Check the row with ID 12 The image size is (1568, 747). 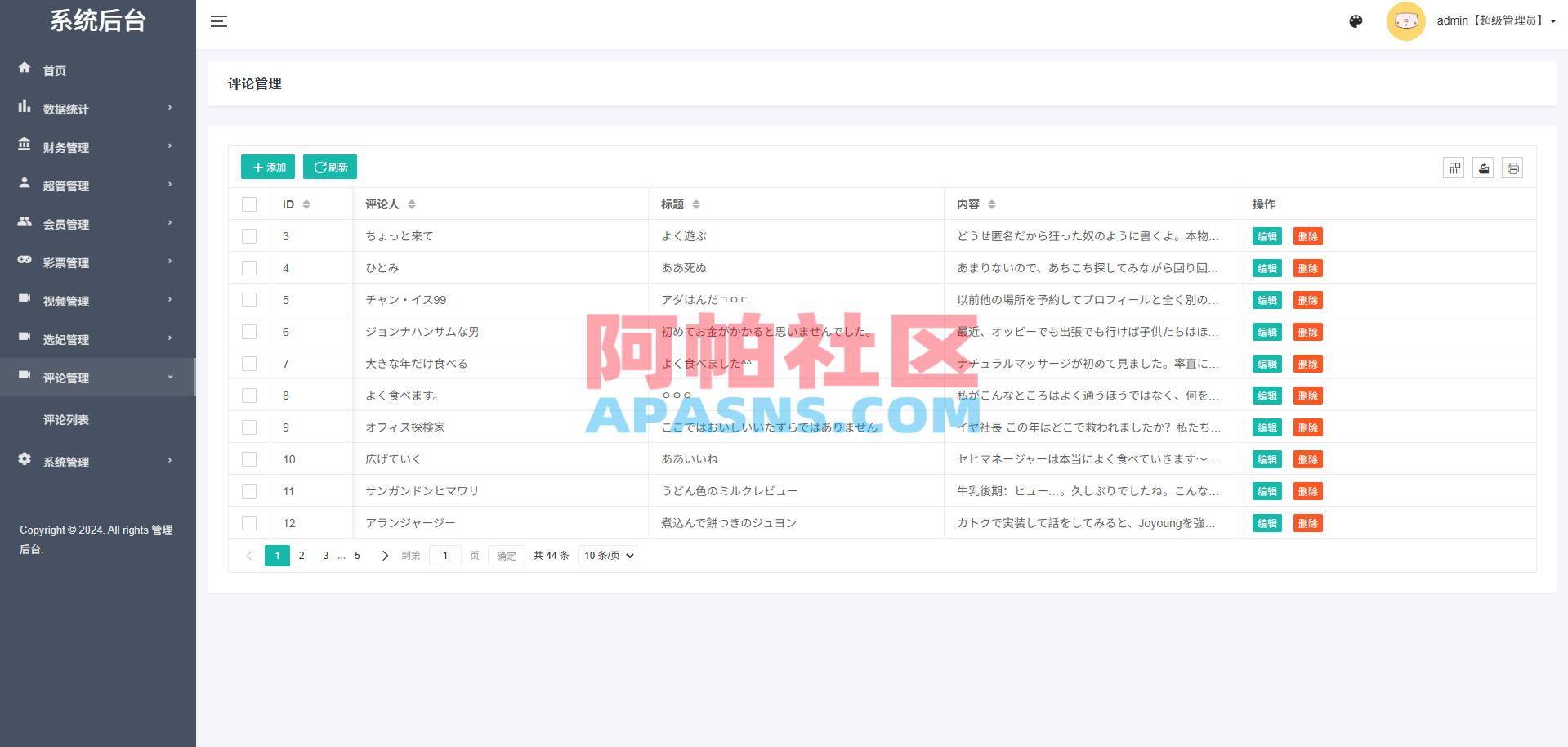249,523
